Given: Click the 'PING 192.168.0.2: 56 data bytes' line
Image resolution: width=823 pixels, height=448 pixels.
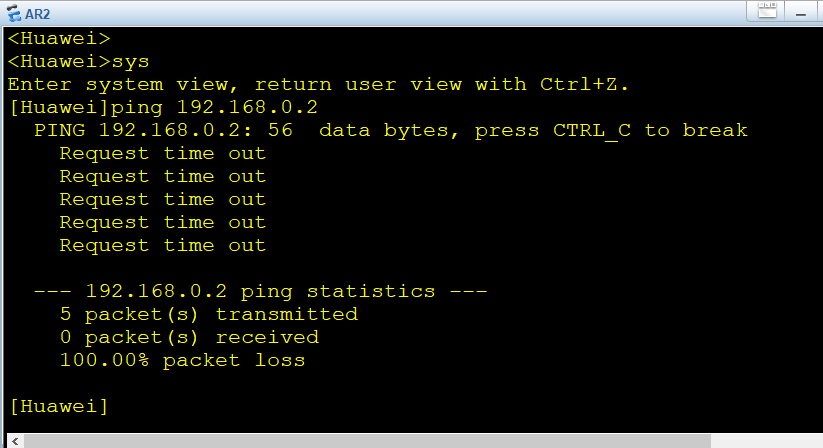Looking at the screenshot, I should pyautogui.click(x=391, y=131).
